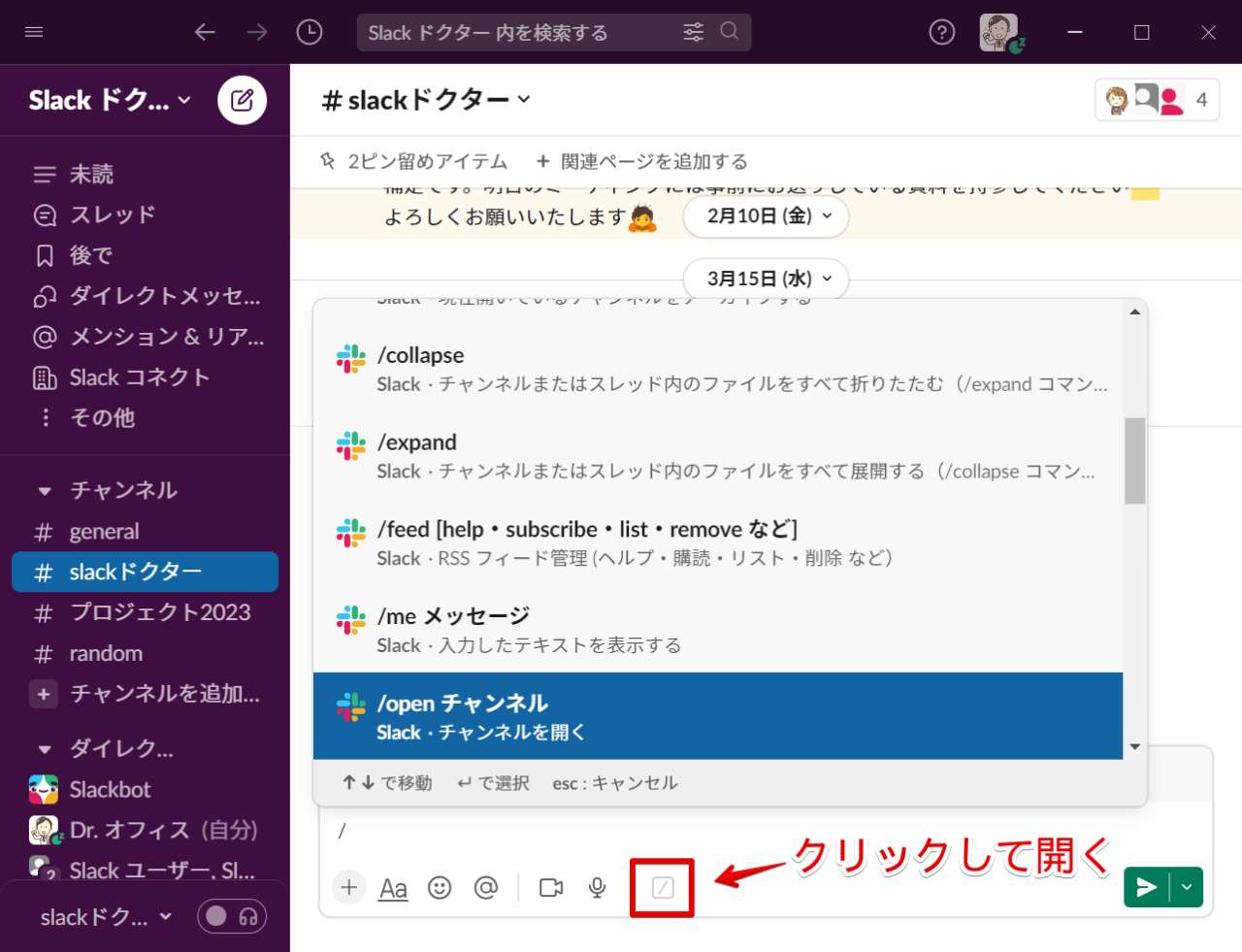This screenshot has width=1242, height=952.
Task: Open the 2月10日 (金) date dropdown
Action: tap(767, 216)
